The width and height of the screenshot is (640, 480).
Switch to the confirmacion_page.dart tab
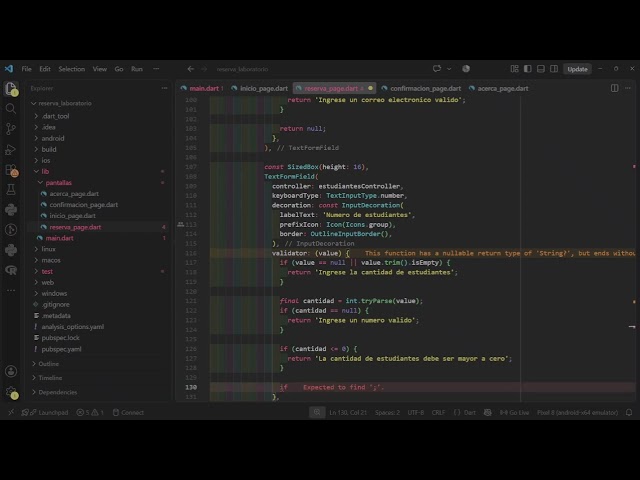click(421, 88)
